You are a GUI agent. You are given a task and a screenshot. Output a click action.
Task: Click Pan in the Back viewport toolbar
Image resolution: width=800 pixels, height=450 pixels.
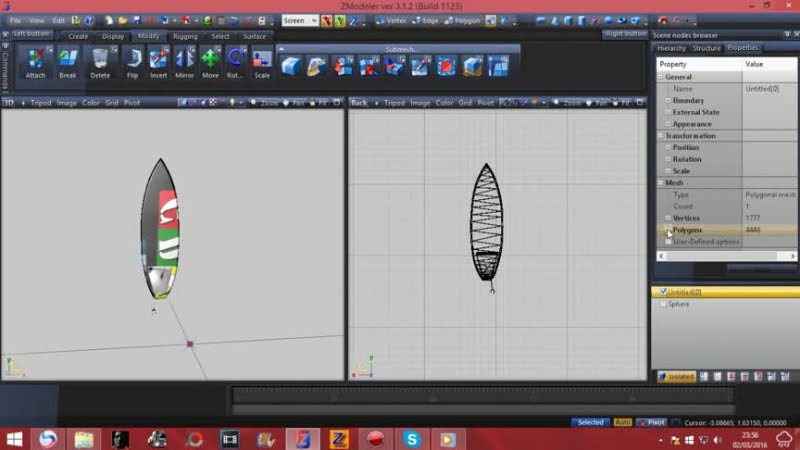[x=596, y=103]
